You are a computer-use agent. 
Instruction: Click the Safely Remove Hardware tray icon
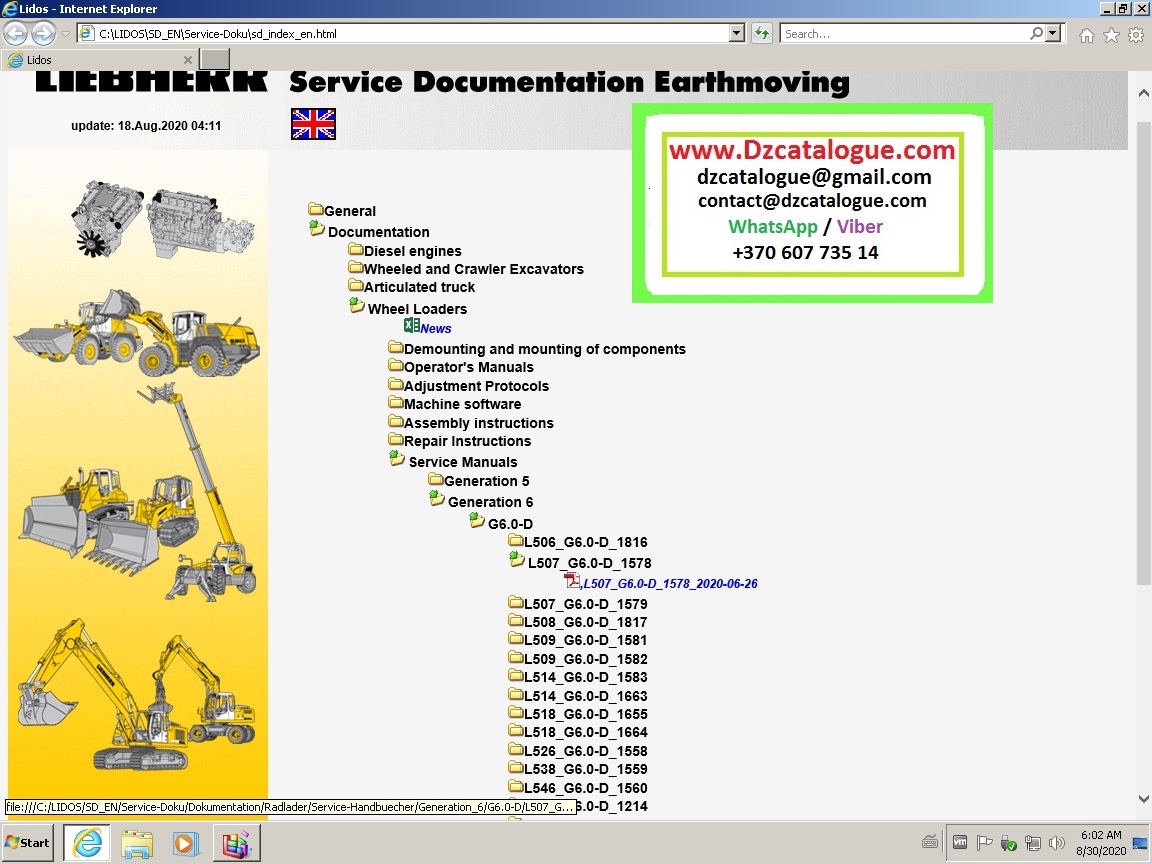click(x=1009, y=843)
